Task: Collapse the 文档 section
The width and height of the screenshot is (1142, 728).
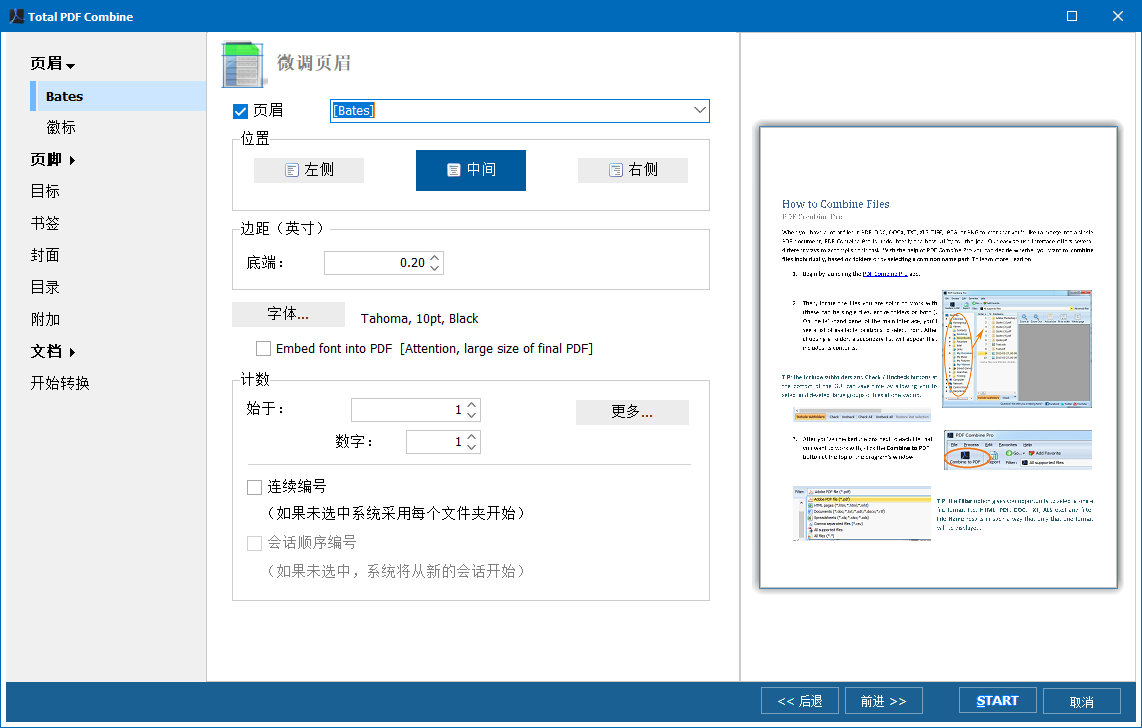Action: [x=51, y=351]
